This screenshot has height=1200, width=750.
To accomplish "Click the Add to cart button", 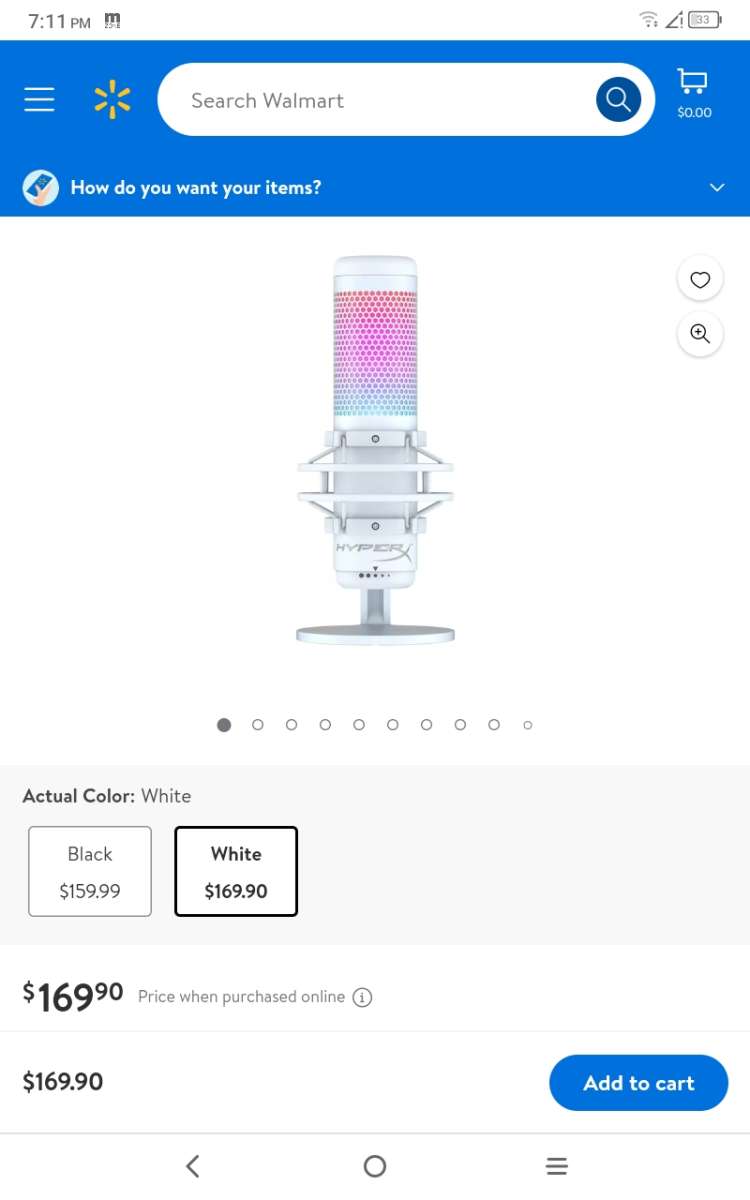I will (638, 1083).
